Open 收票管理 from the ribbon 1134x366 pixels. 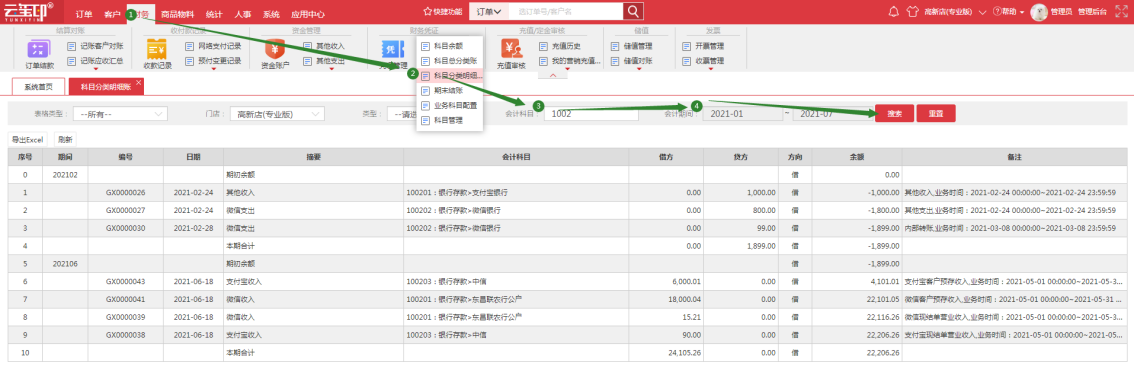704,61
